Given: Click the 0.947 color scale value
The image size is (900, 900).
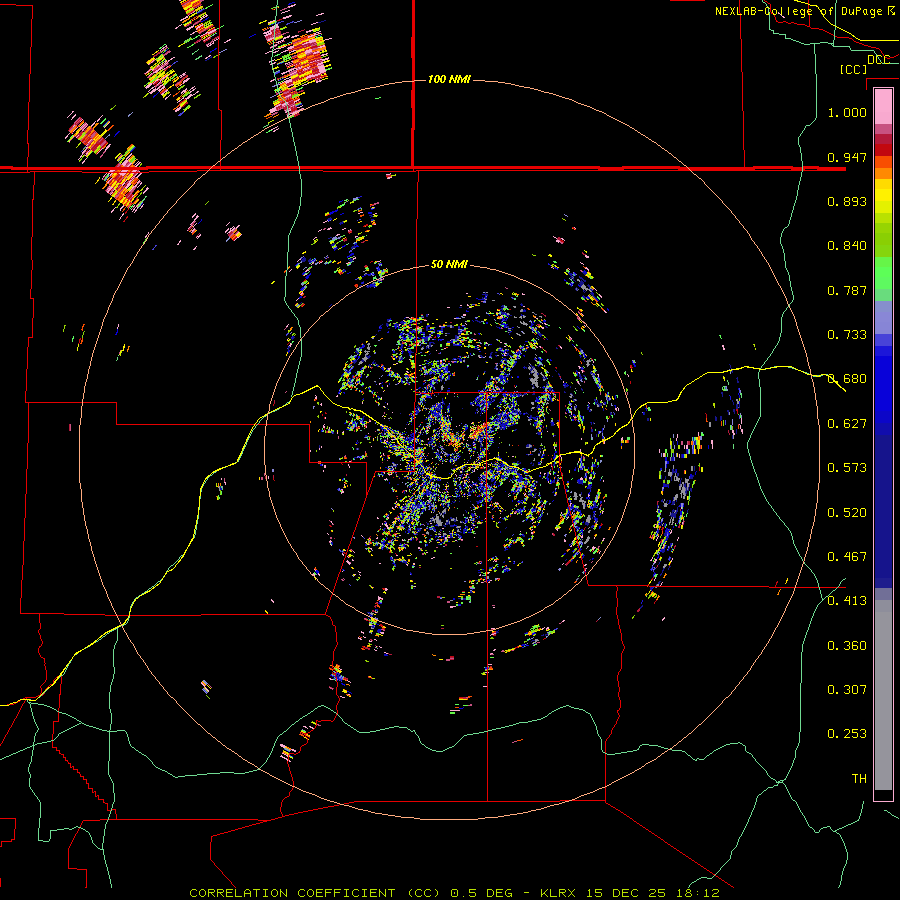Looking at the screenshot, I should click(x=847, y=157).
